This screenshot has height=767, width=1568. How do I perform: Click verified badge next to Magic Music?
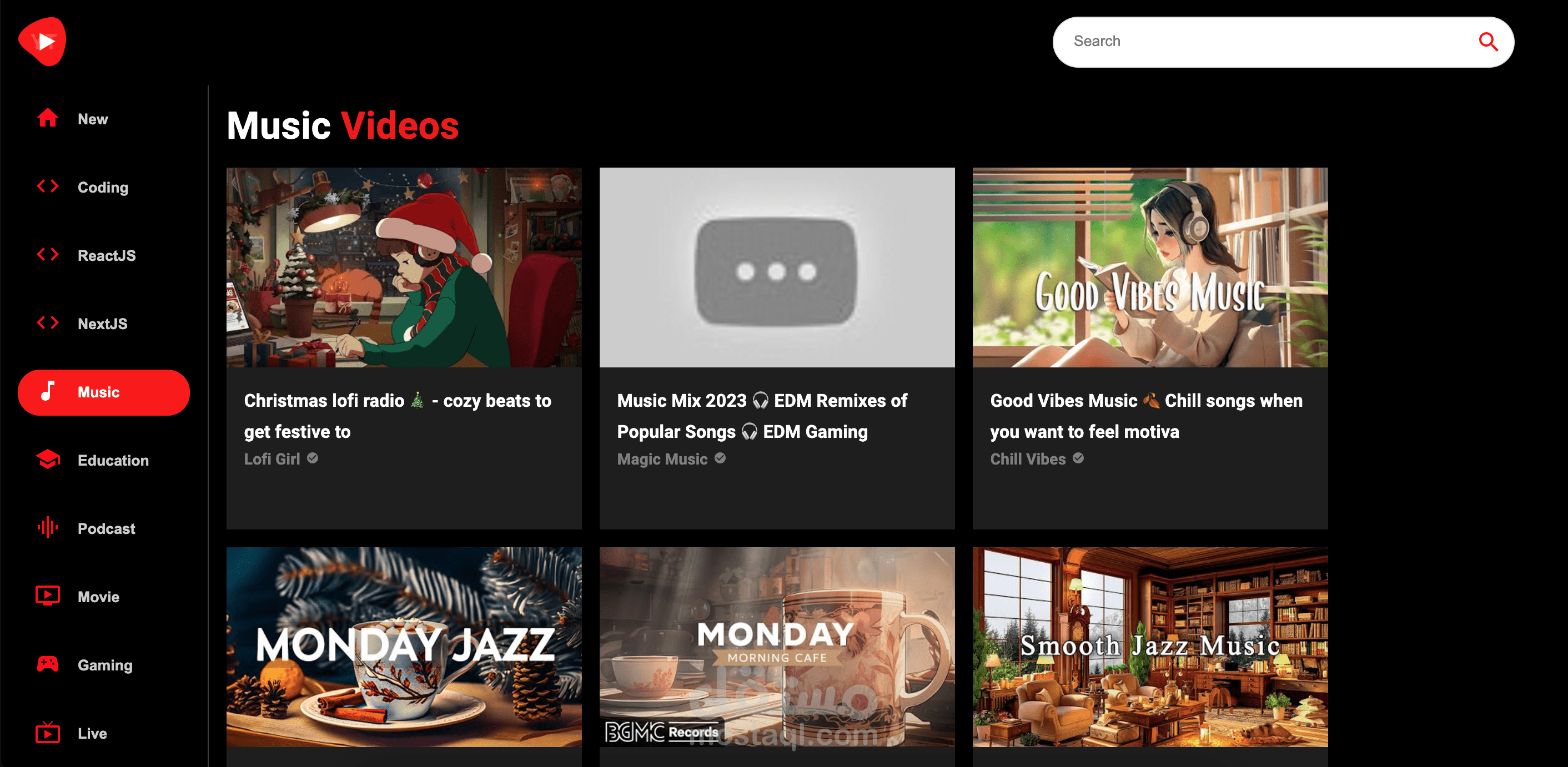(720, 458)
